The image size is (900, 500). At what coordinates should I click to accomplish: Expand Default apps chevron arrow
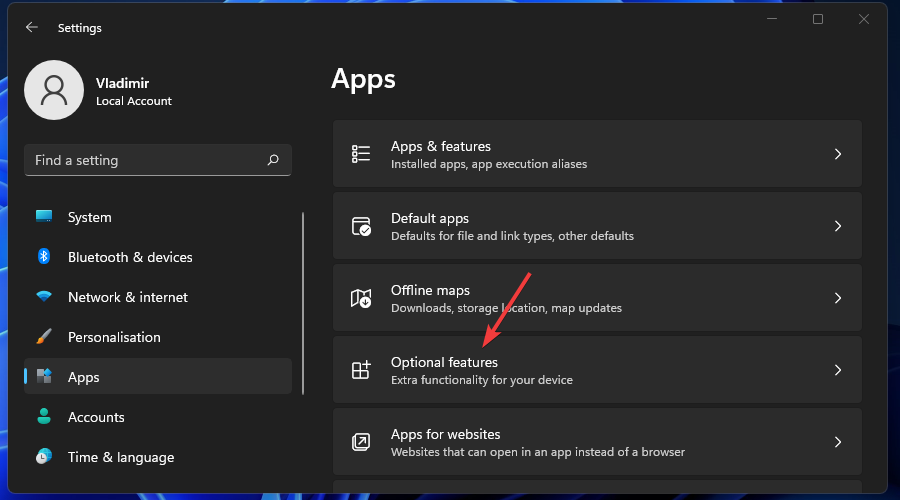[838, 226]
